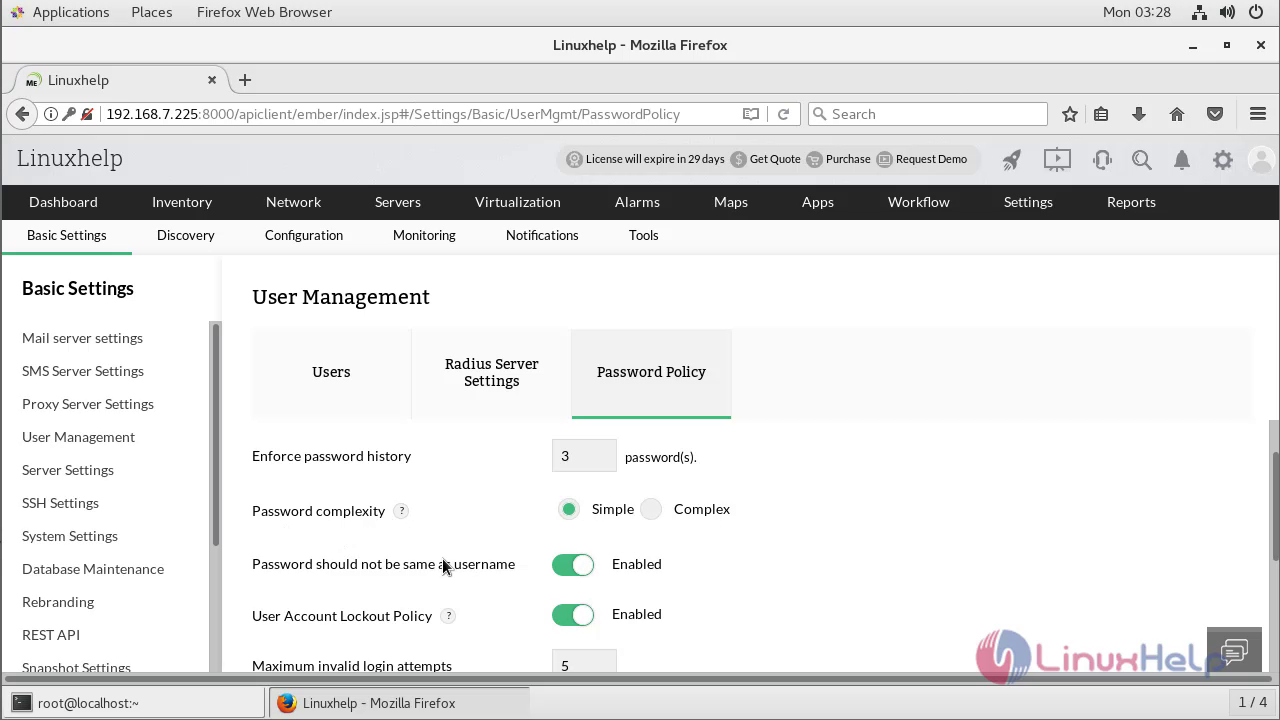Open the Apps menu

(818, 202)
